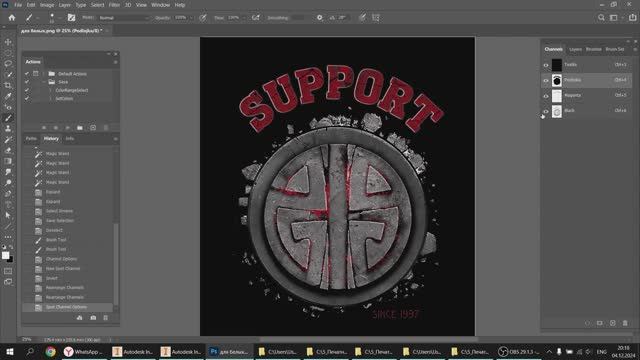
Task: Select the Crop tool
Action: tap(8, 85)
